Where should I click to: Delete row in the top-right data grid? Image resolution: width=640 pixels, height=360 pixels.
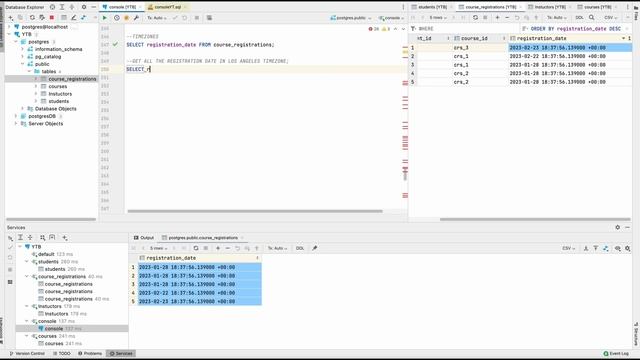507,18
